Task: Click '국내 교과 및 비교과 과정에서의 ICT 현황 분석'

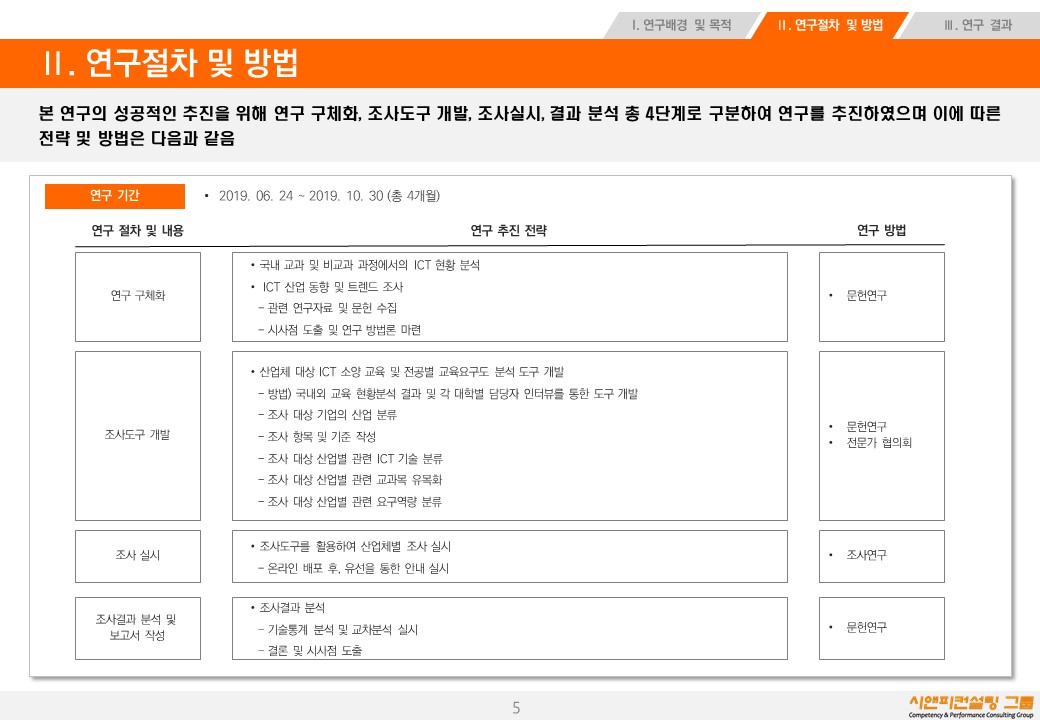Action: [369, 265]
